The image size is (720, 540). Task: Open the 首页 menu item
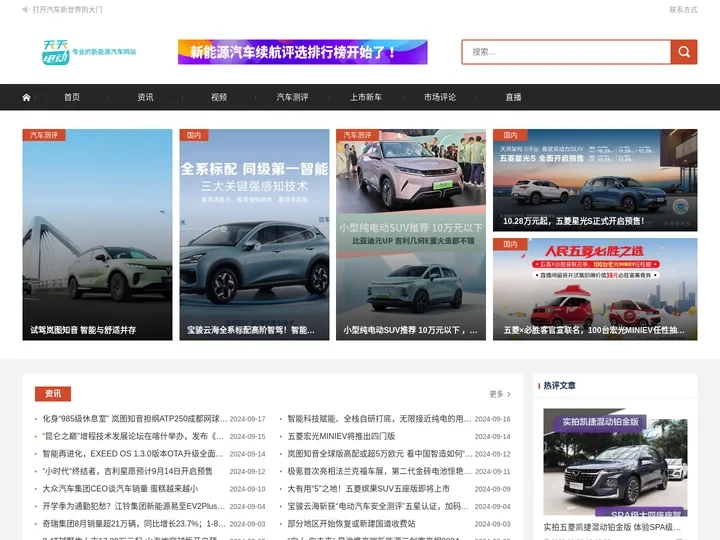[x=72, y=97]
